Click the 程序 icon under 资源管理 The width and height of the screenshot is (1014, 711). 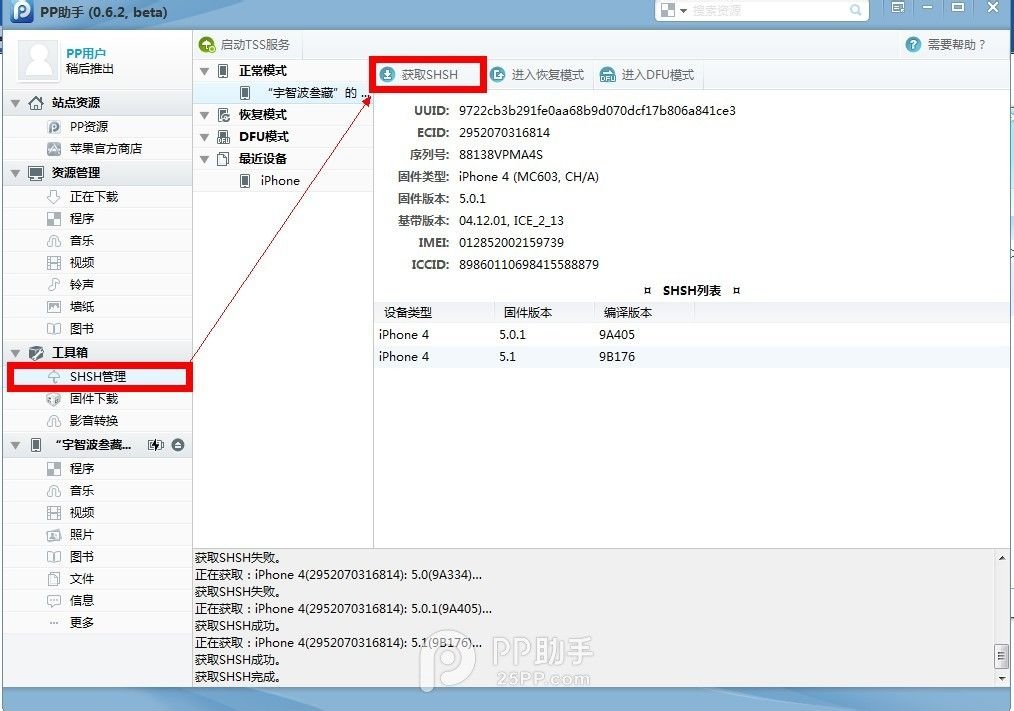[54, 219]
